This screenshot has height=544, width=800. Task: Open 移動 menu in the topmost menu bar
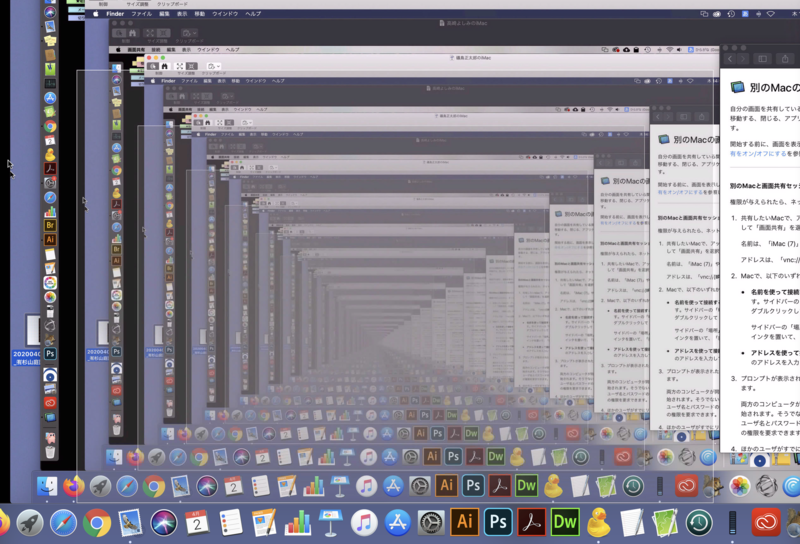tap(199, 14)
